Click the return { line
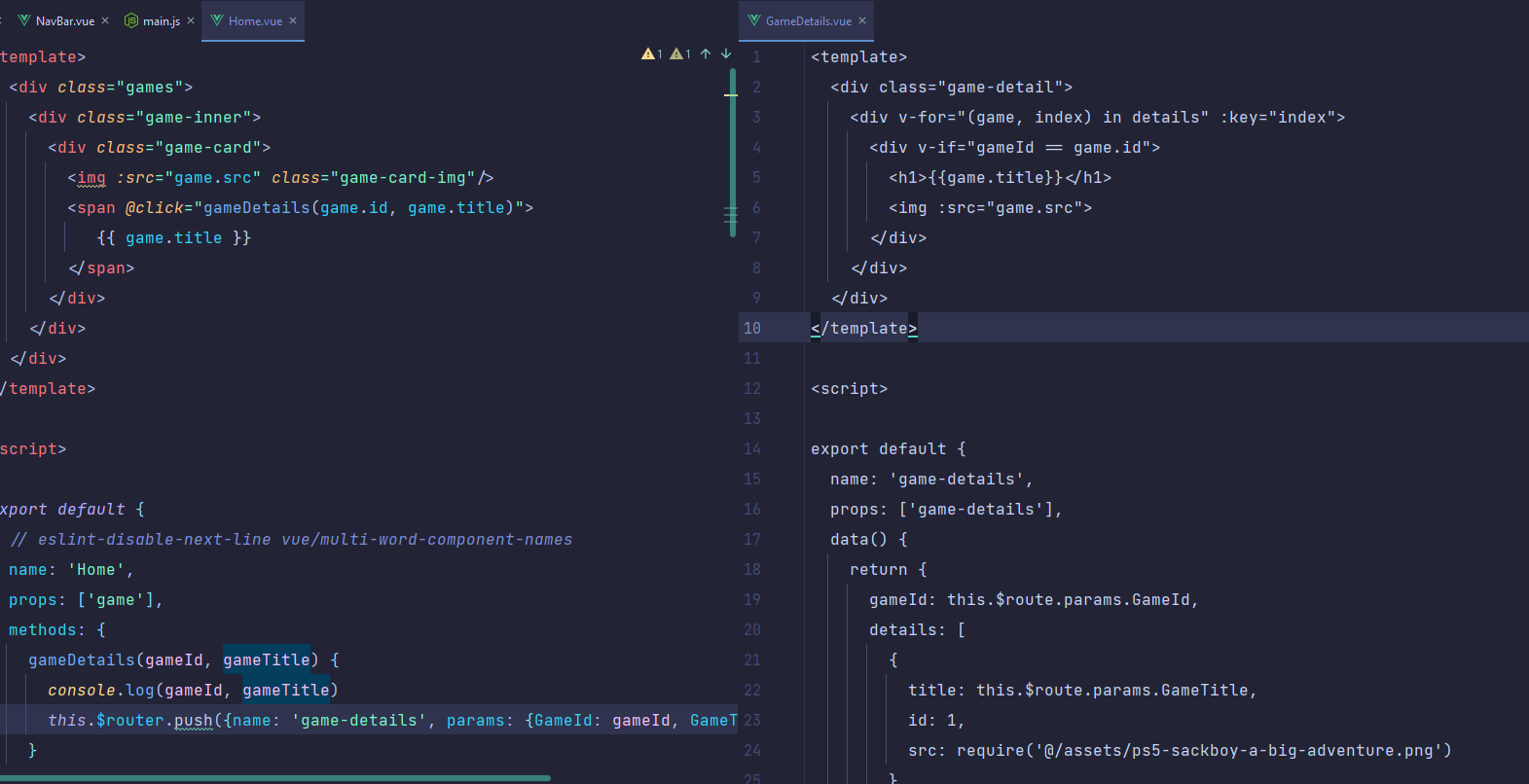The image size is (1529, 784). point(889,570)
